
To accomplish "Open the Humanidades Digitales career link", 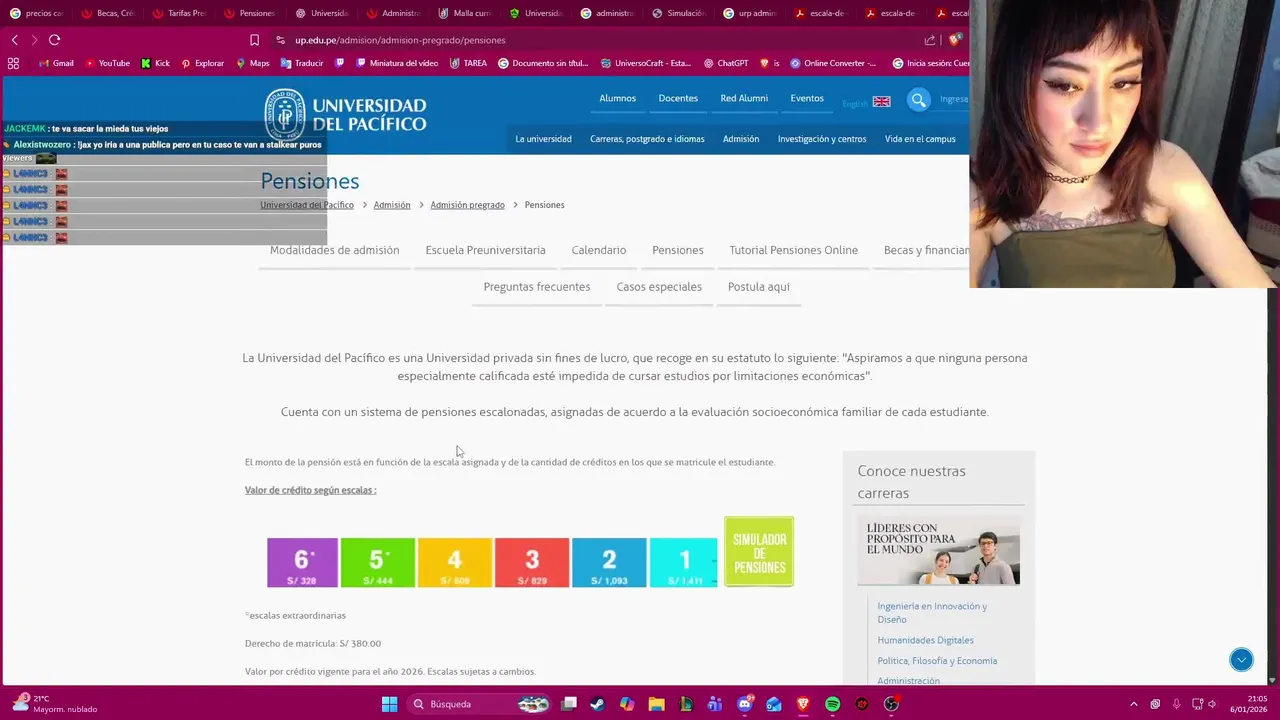I will (925, 640).
